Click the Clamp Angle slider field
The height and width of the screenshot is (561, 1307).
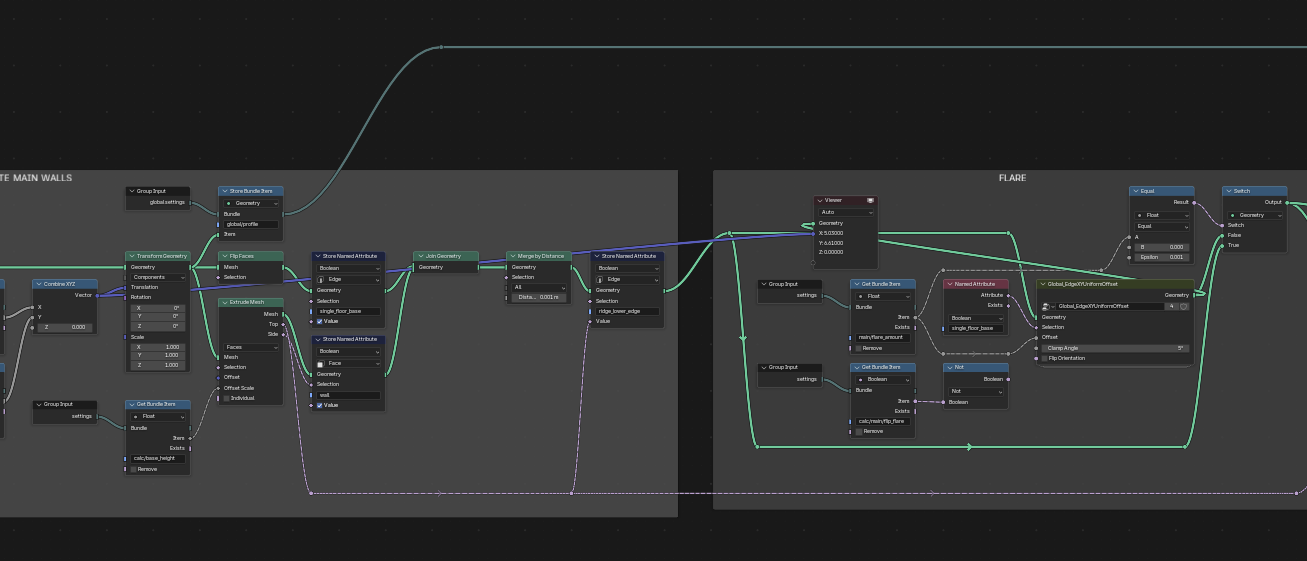1115,348
